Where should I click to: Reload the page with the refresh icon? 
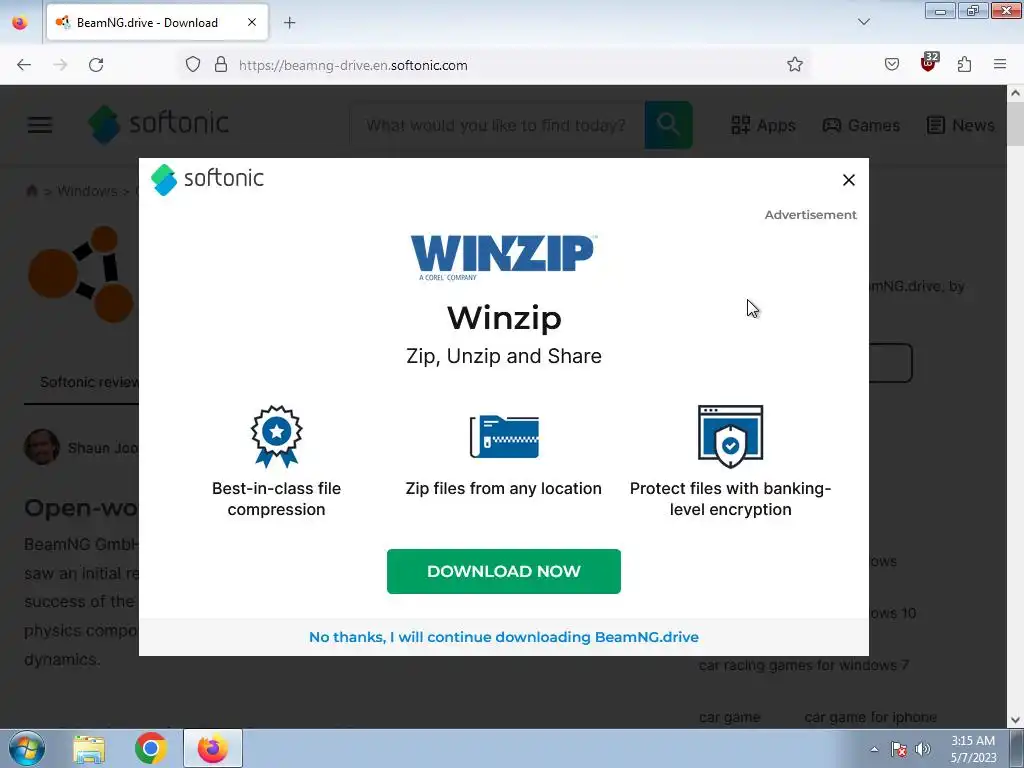(96, 65)
